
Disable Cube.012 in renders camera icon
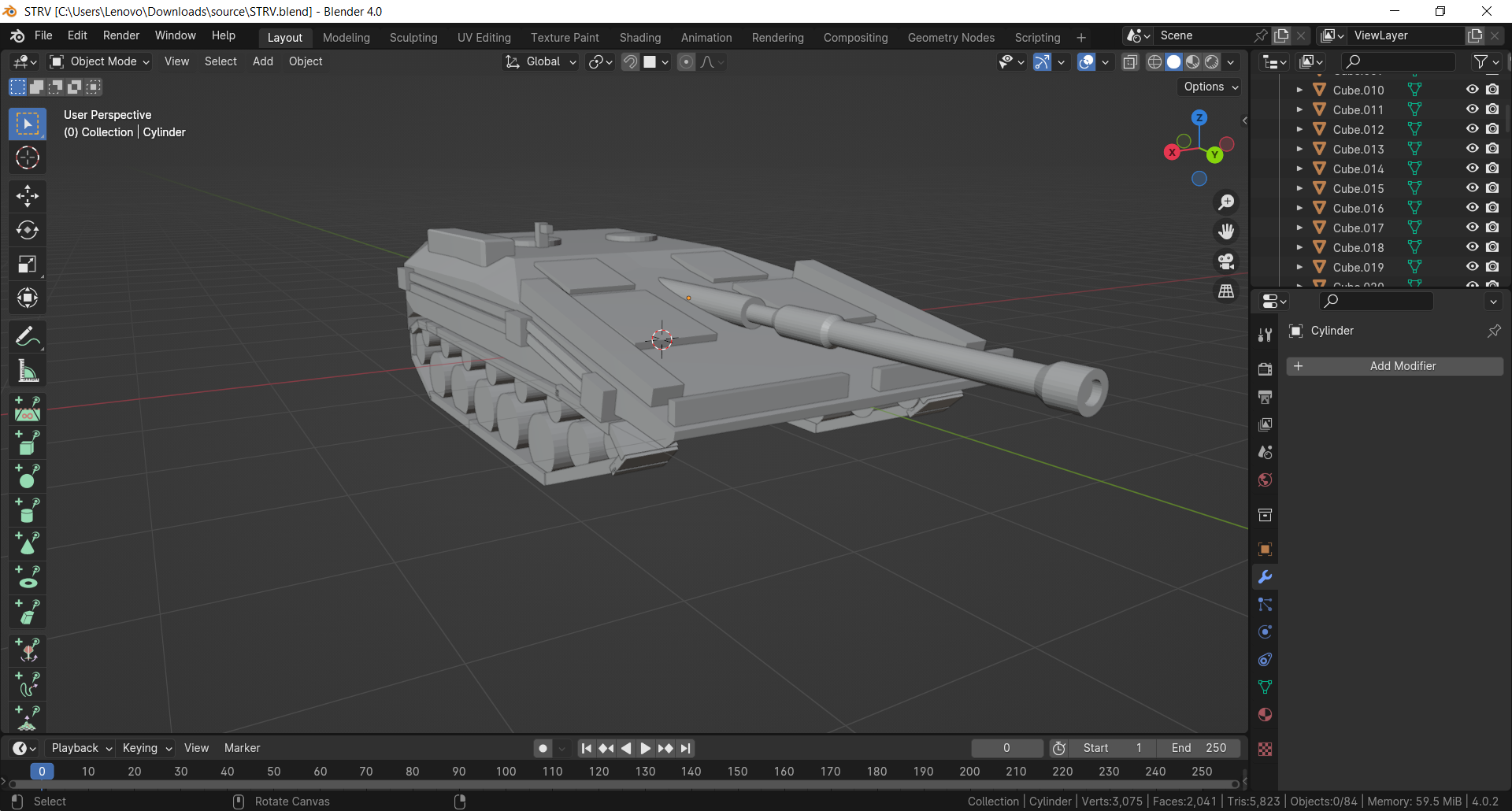(x=1492, y=129)
